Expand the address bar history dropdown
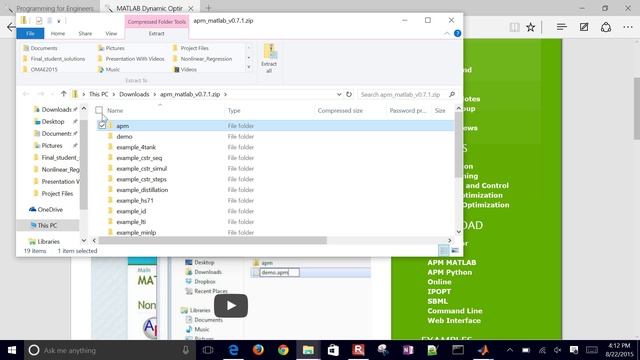The width and height of the screenshot is (640, 360). (339, 94)
